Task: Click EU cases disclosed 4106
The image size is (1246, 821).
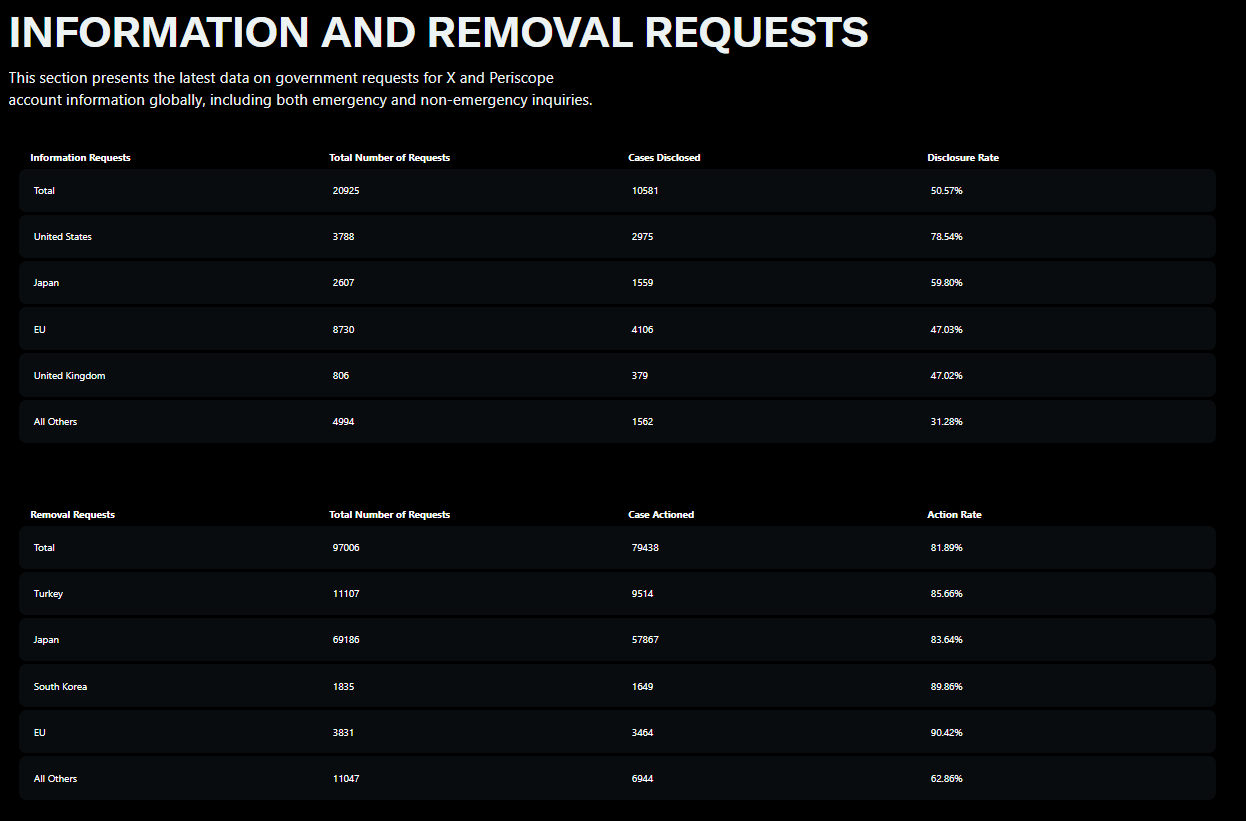Action: (642, 329)
